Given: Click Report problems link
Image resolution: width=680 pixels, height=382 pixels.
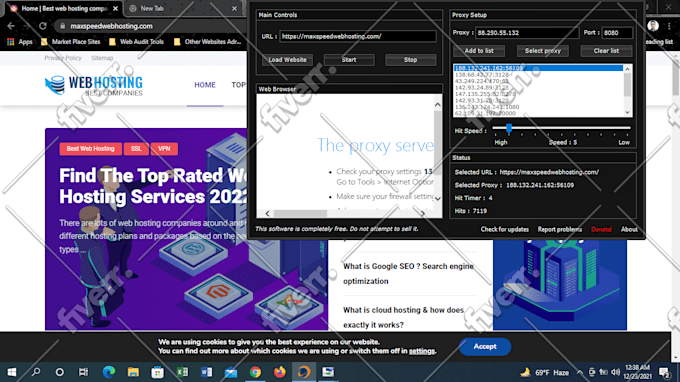Looking at the screenshot, I should [560, 229].
